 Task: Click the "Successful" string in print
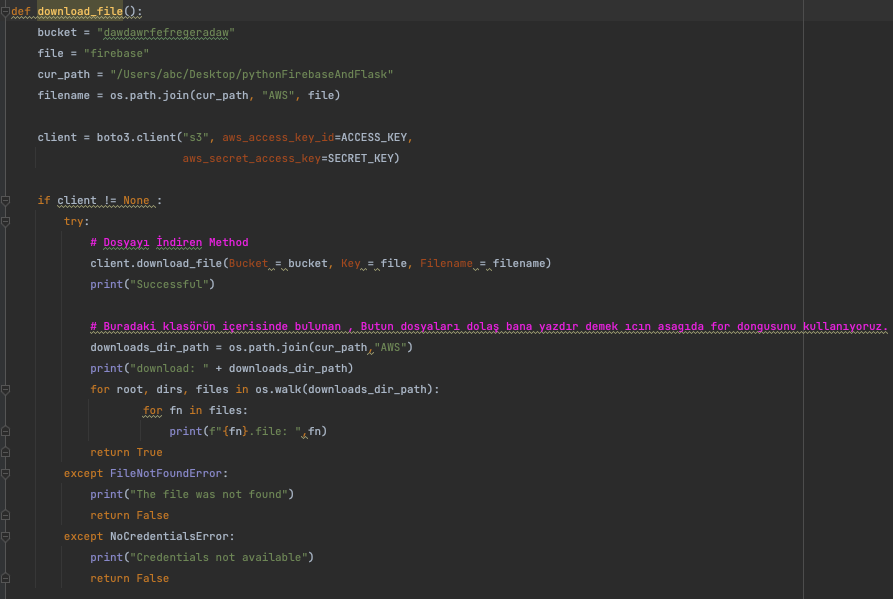169,284
